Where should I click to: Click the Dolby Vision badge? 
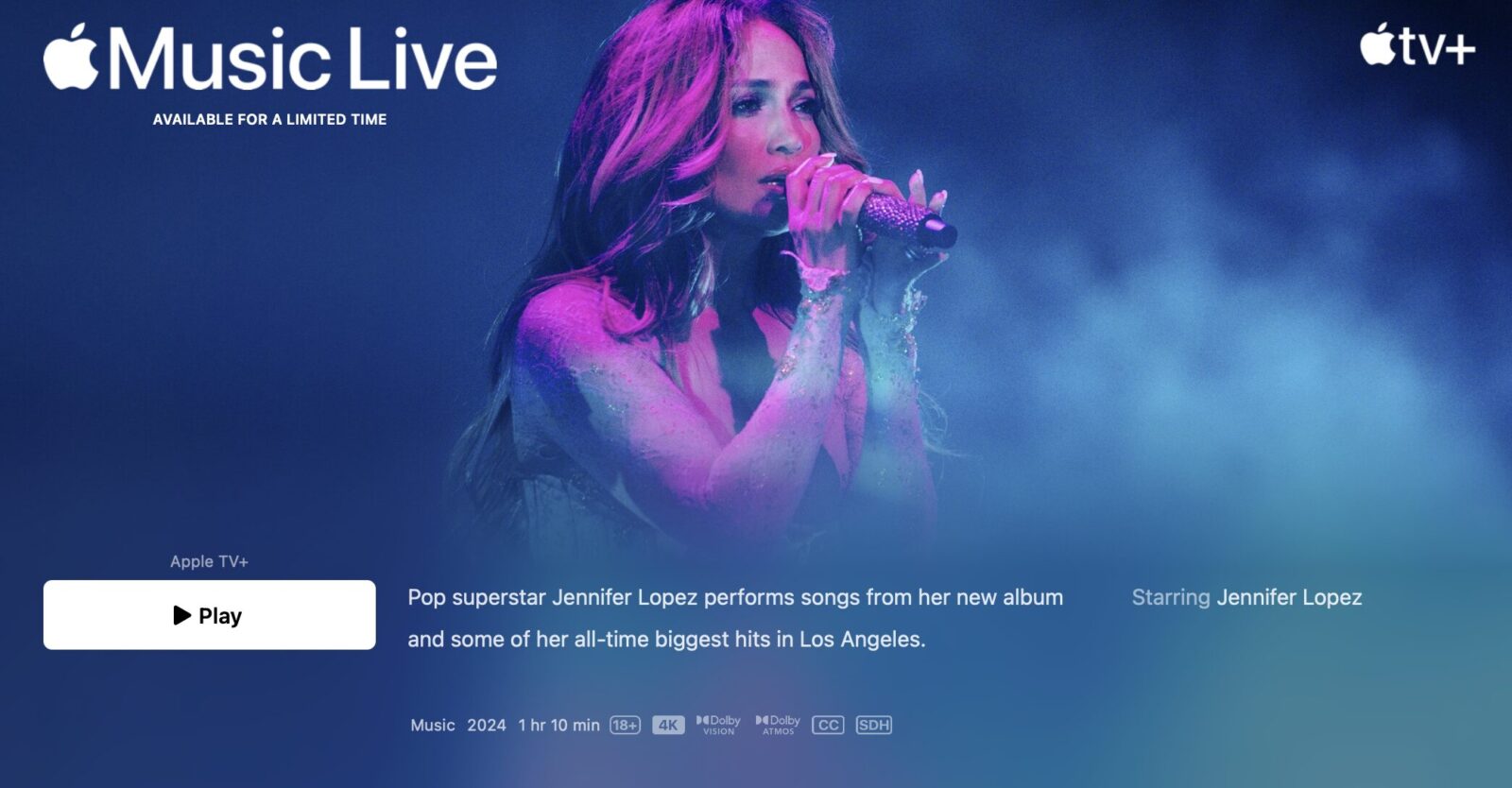[718, 725]
